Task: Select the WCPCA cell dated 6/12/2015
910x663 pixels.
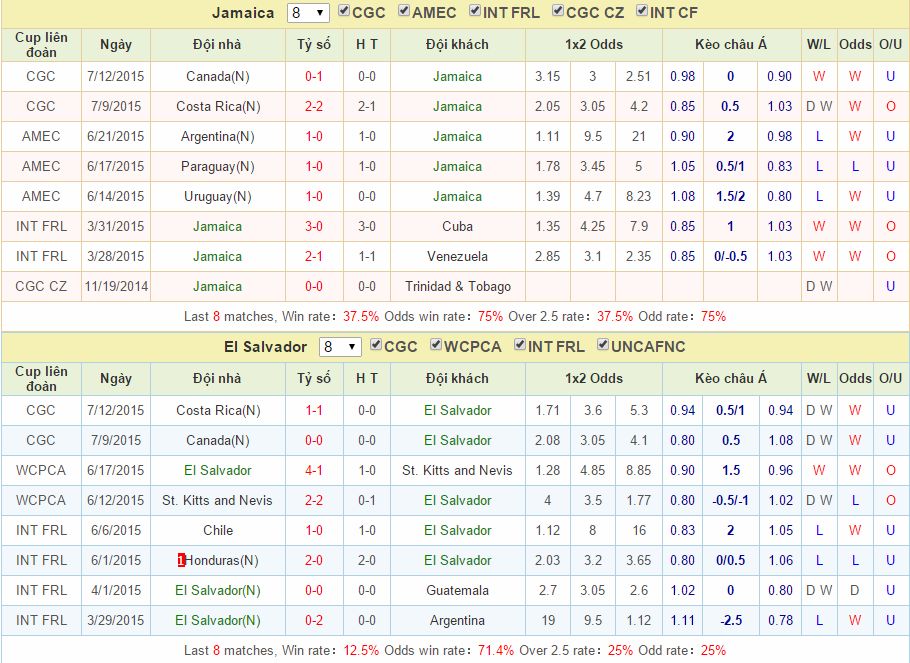Action: (41, 500)
